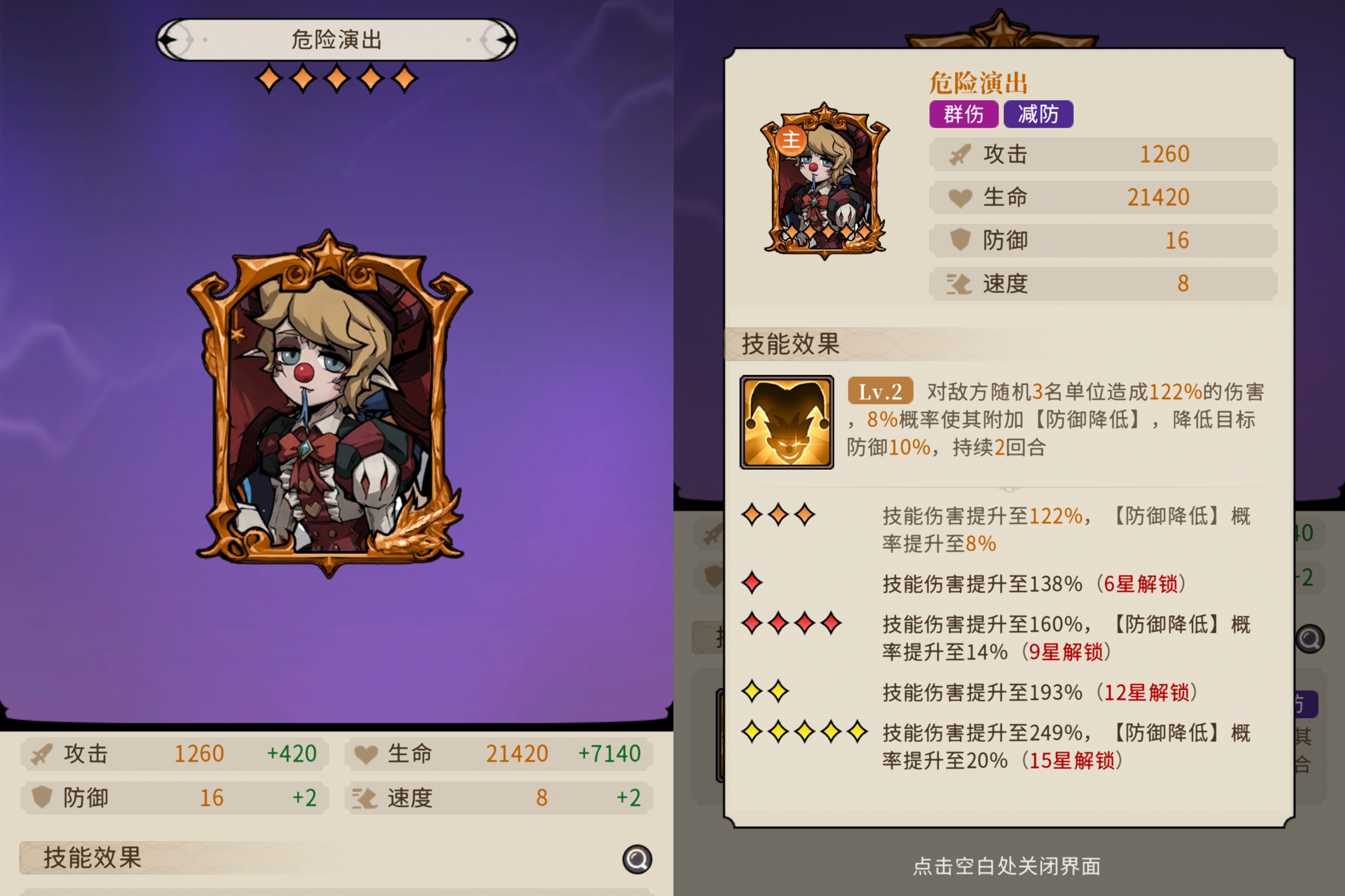The height and width of the screenshot is (896, 1345).
Task: Click the 技能效果 section header on the left
Action: pyautogui.click(x=93, y=858)
